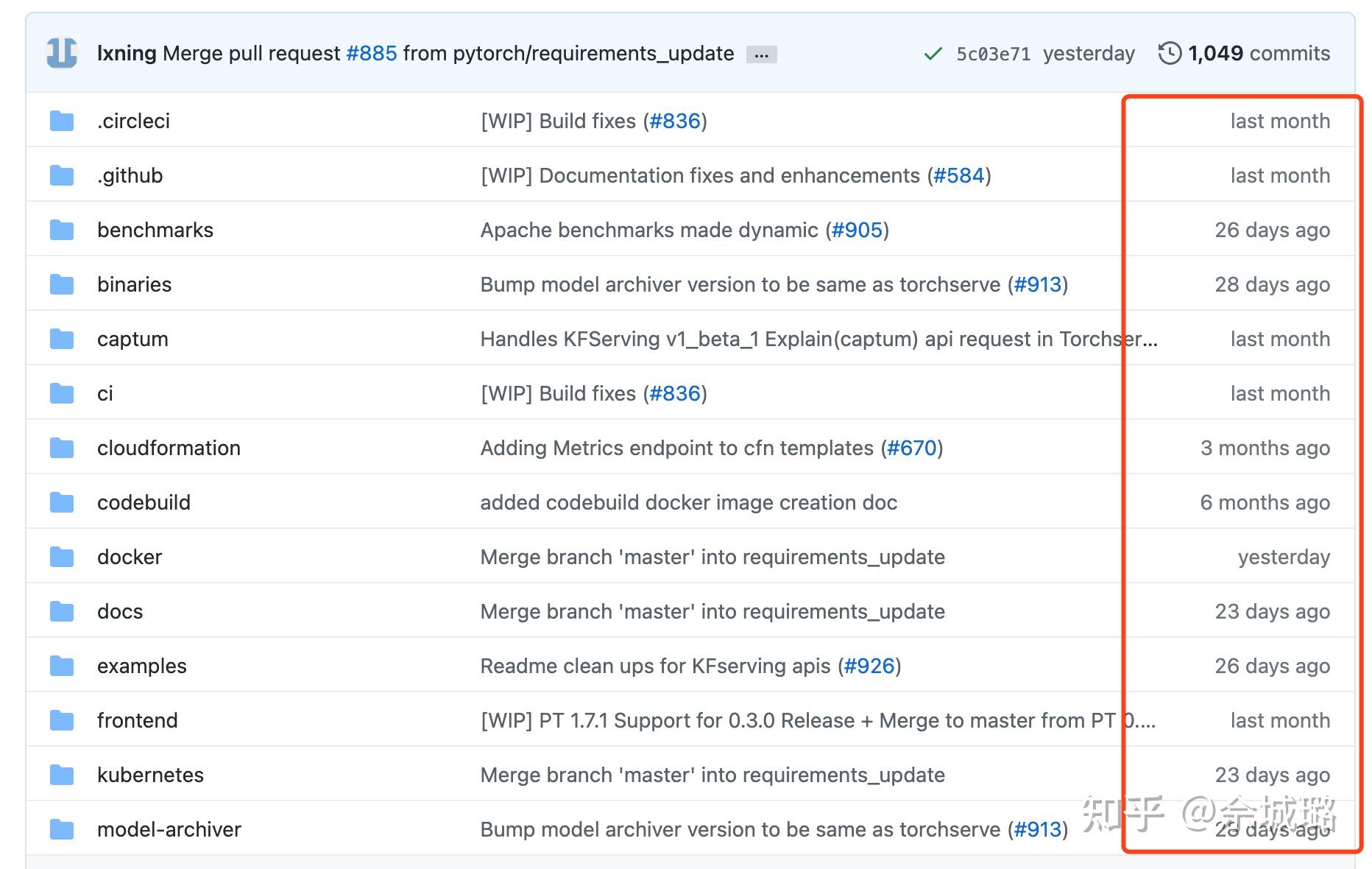Open the #926 Readme clean ups link

869,665
